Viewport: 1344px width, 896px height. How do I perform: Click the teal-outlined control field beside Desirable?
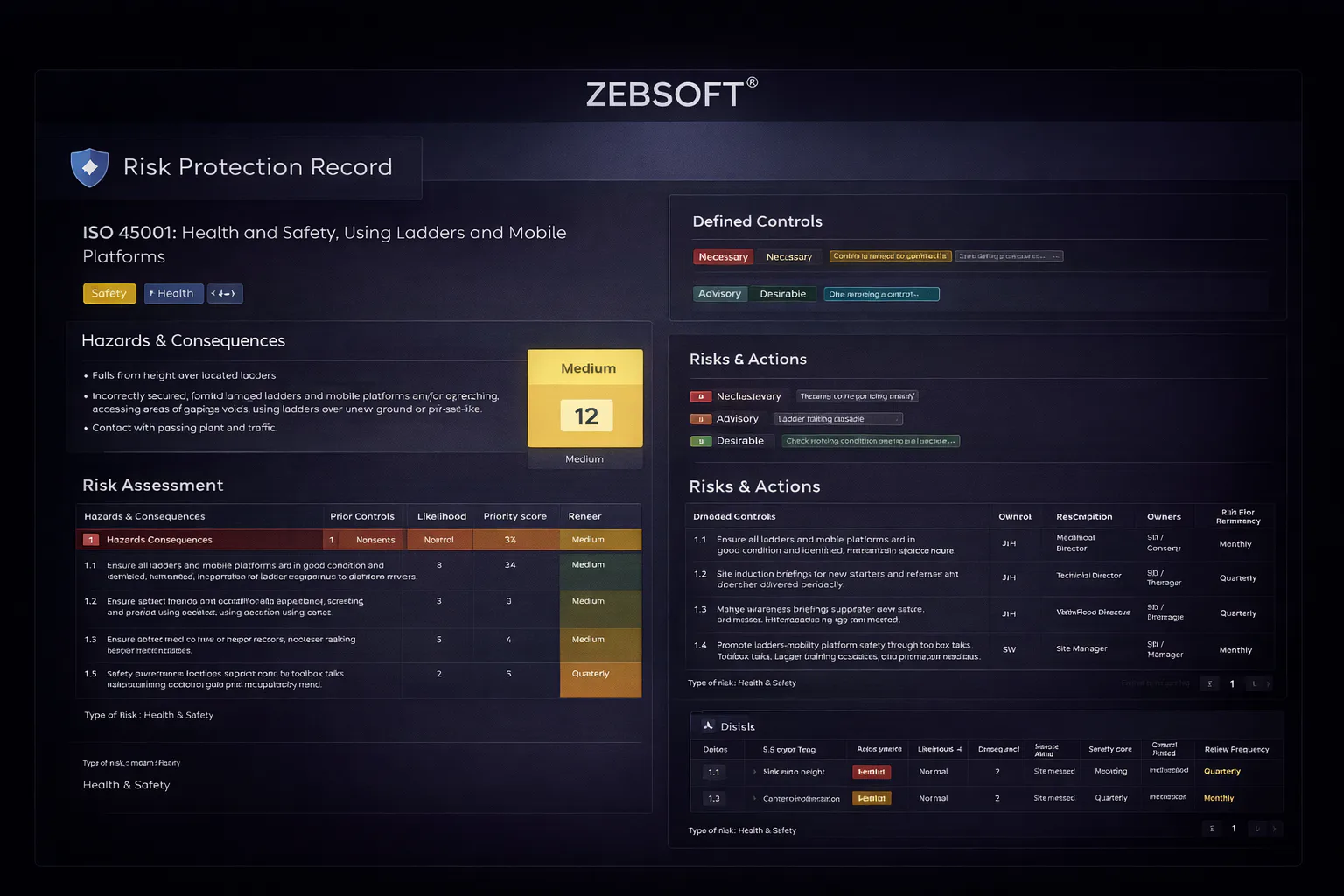click(x=881, y=294)
